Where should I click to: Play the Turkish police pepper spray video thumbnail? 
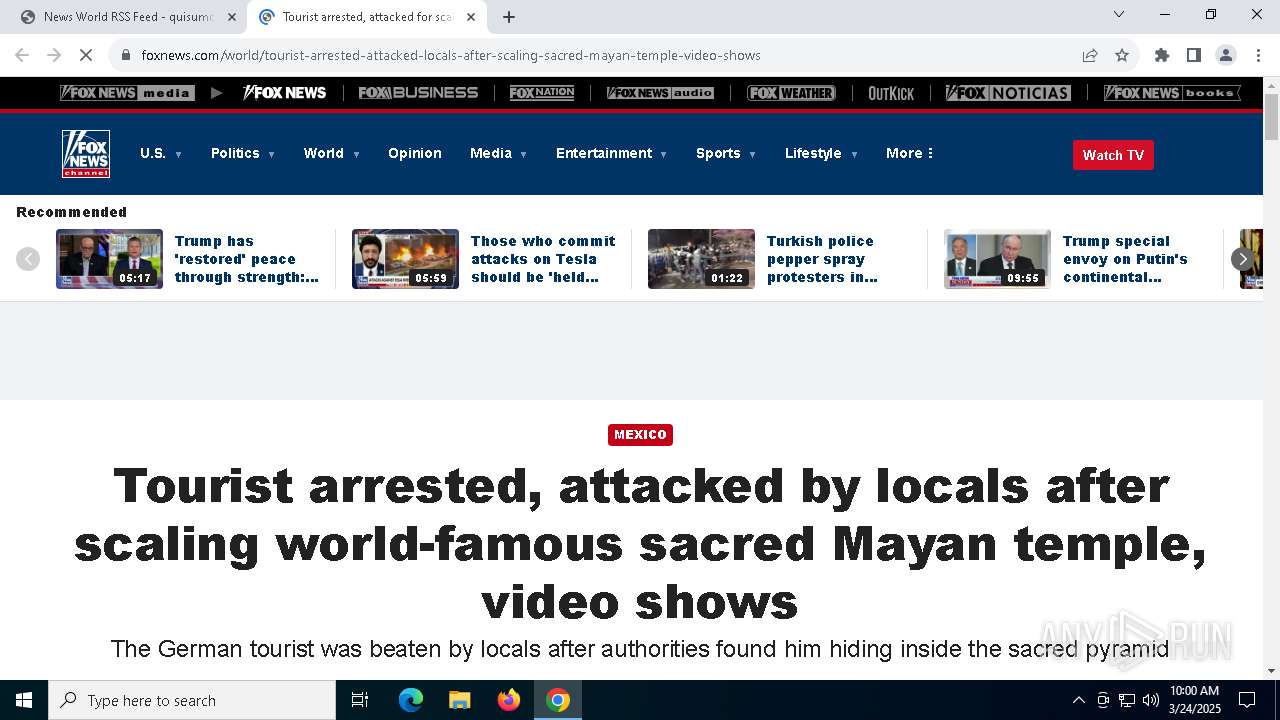701,259
